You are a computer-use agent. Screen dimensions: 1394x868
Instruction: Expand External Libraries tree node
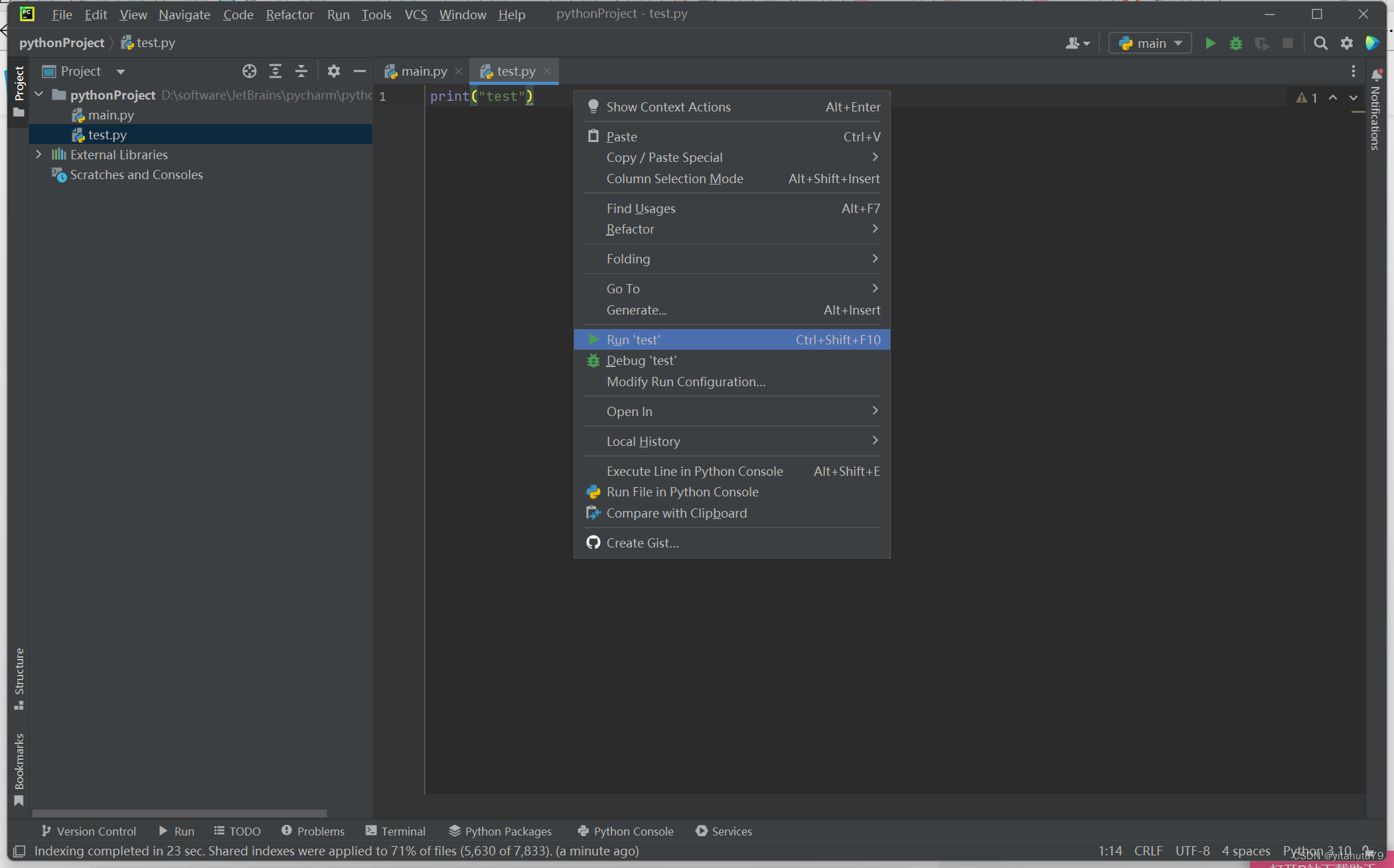[39, 154]
